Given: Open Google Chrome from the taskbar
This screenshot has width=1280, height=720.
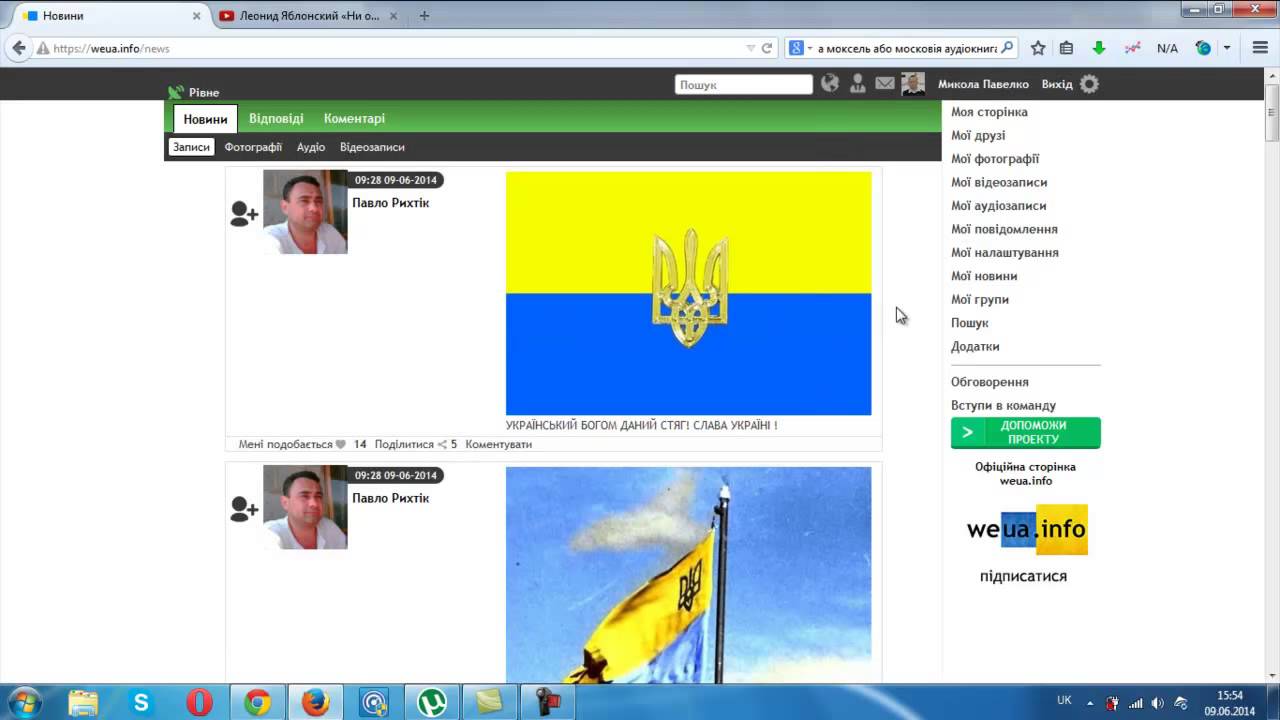Looking at the screenshot, I should (x=257, y=703).
